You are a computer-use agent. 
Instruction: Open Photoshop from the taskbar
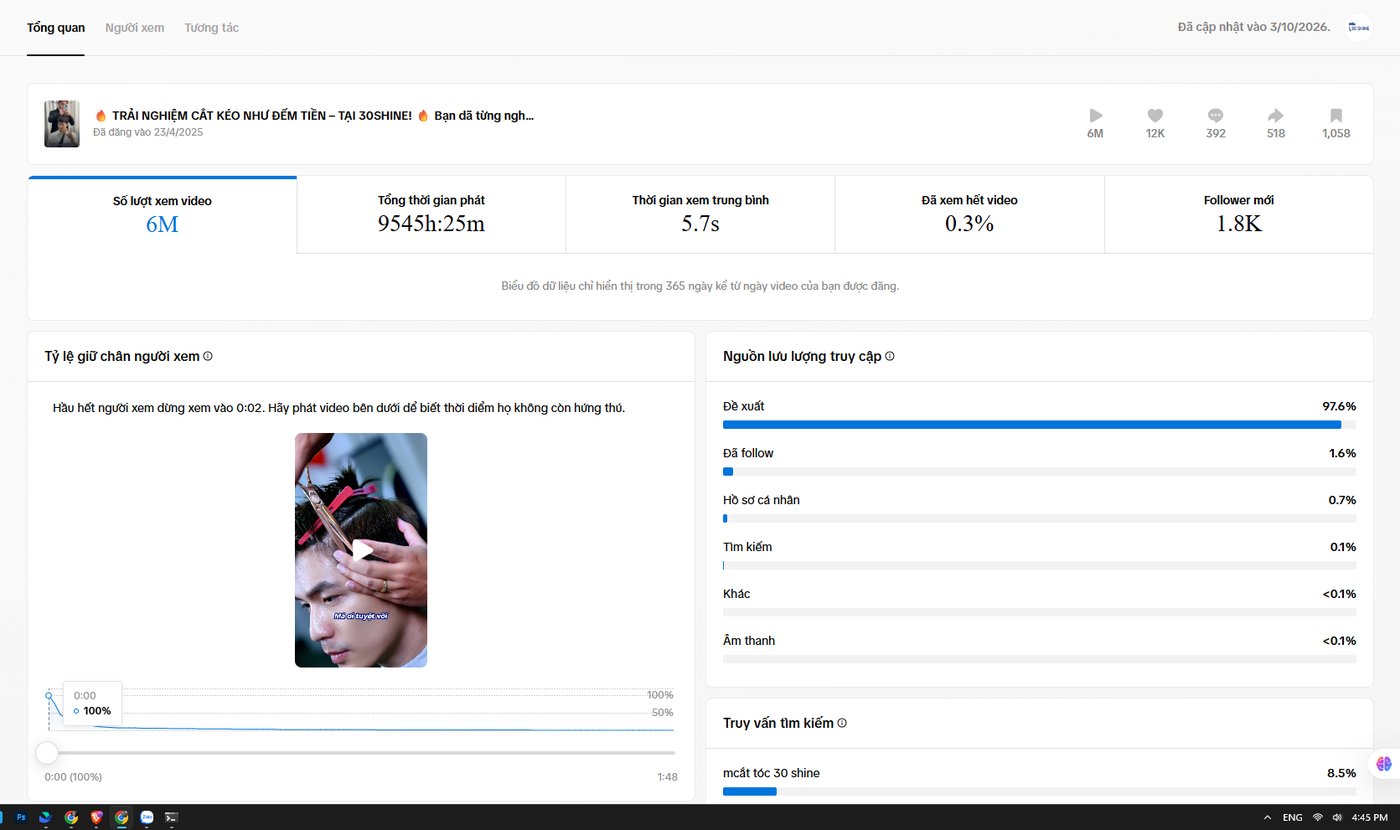point(21,817)
